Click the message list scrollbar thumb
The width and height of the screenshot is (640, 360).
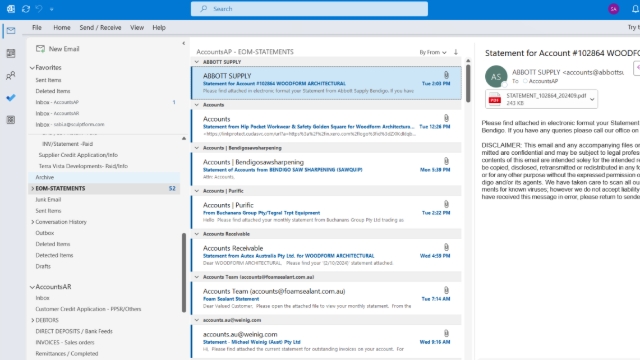[468, 83]
